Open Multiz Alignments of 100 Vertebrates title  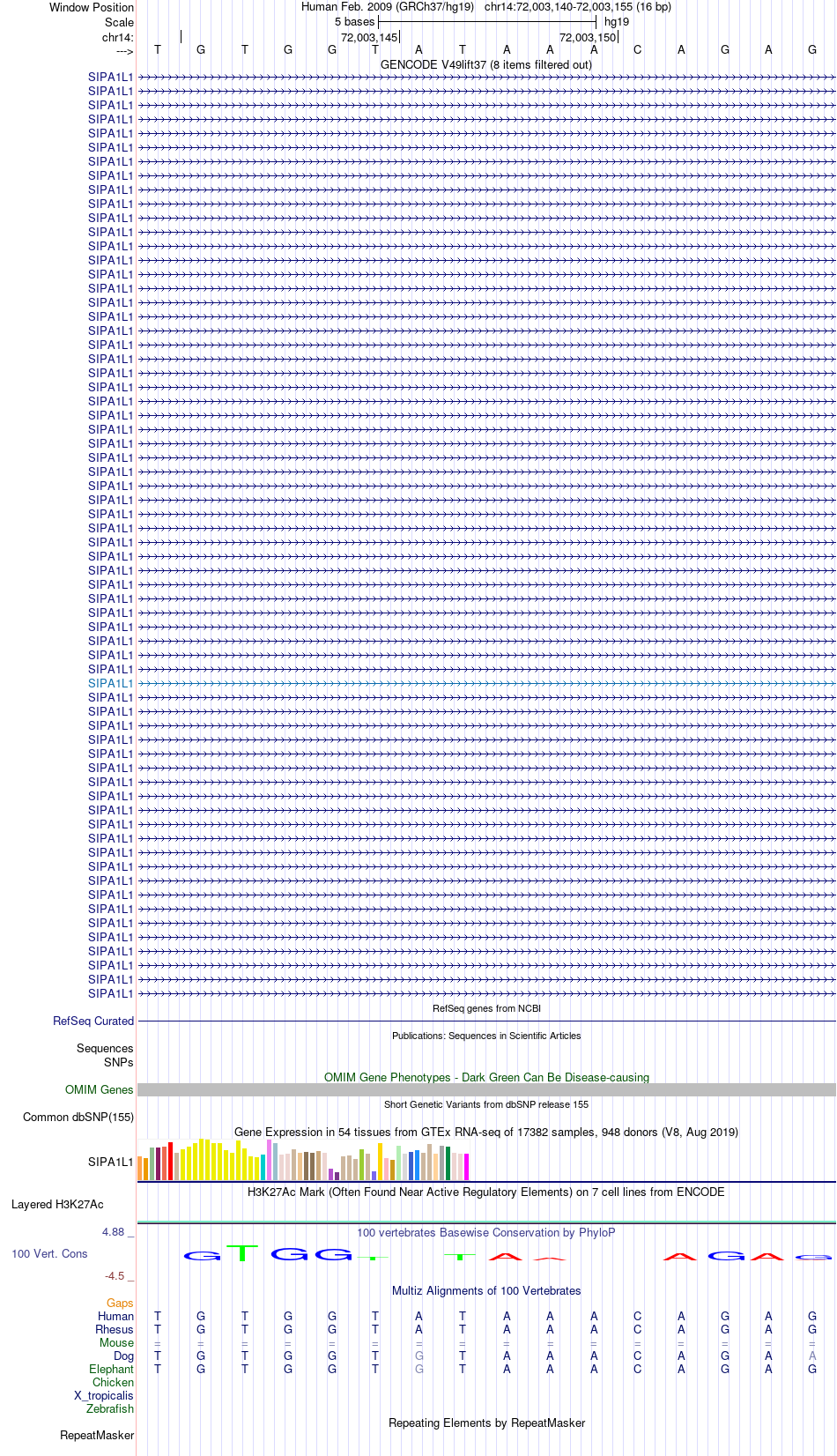(x=486, y=1290)
